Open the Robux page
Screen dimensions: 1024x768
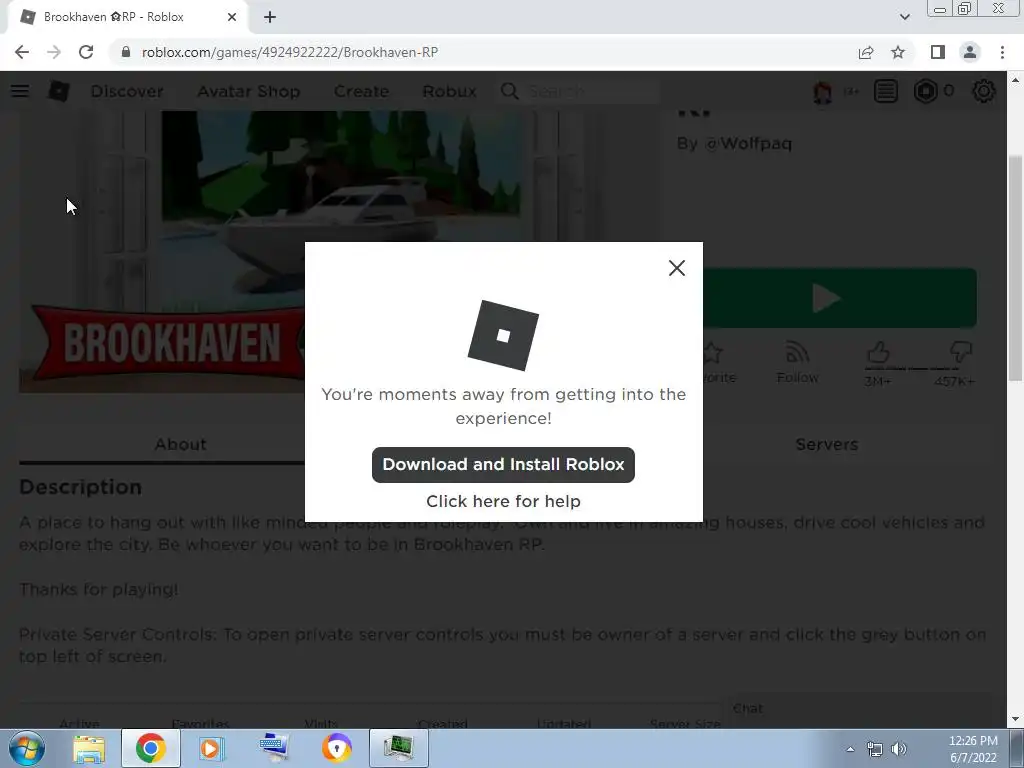tap(449, 91)
